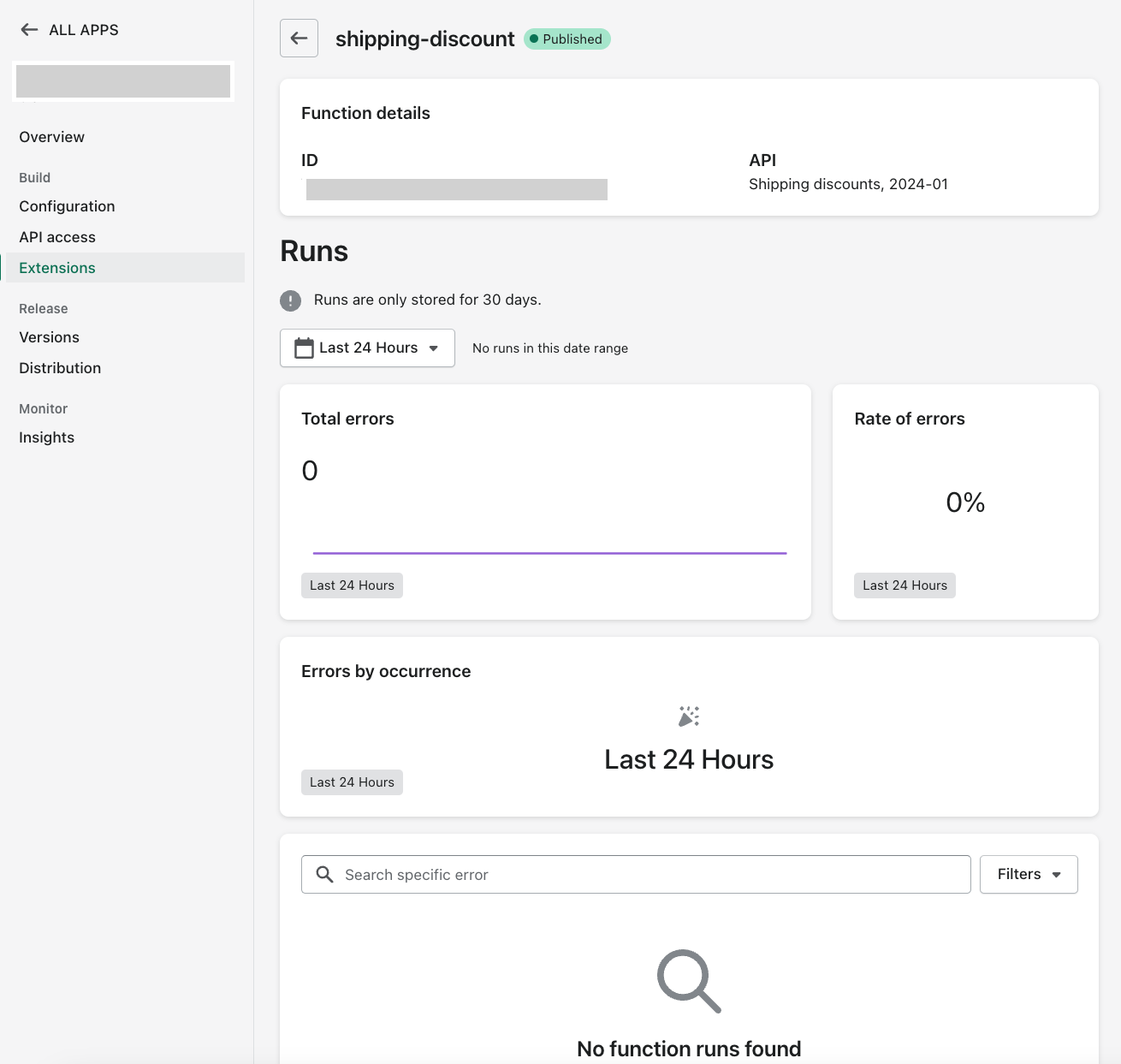The width and height of the screenshot is (1121, 1064).
Task: Open Distribution settings
Action: [60, 368]
